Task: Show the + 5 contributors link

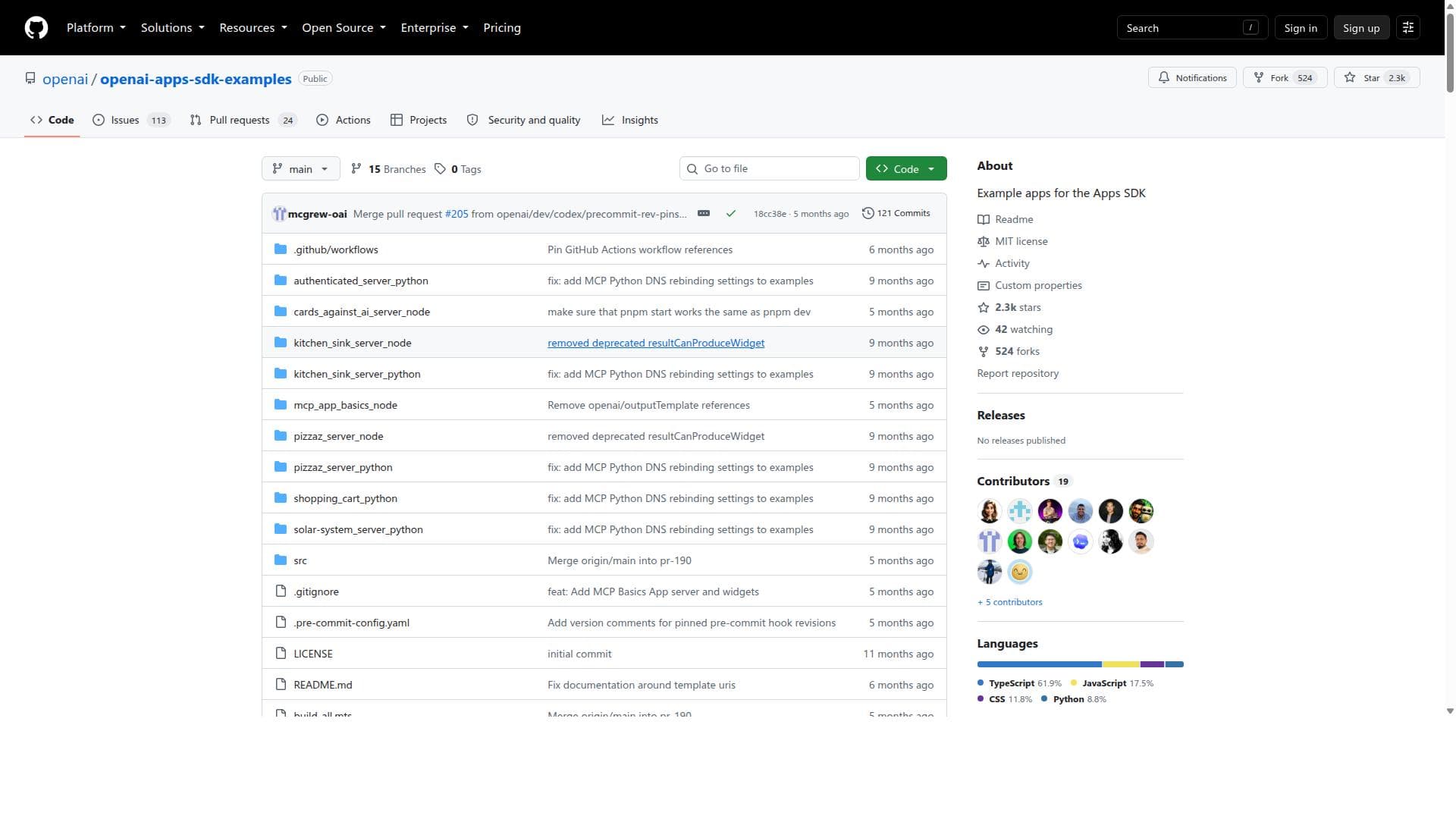Action: click(1010, 603)
